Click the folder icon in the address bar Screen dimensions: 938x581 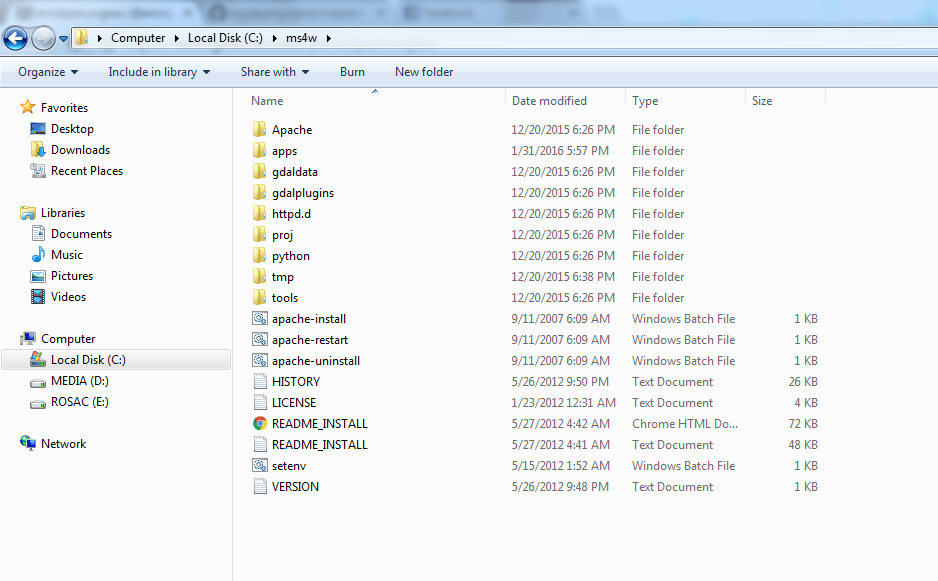81,38
